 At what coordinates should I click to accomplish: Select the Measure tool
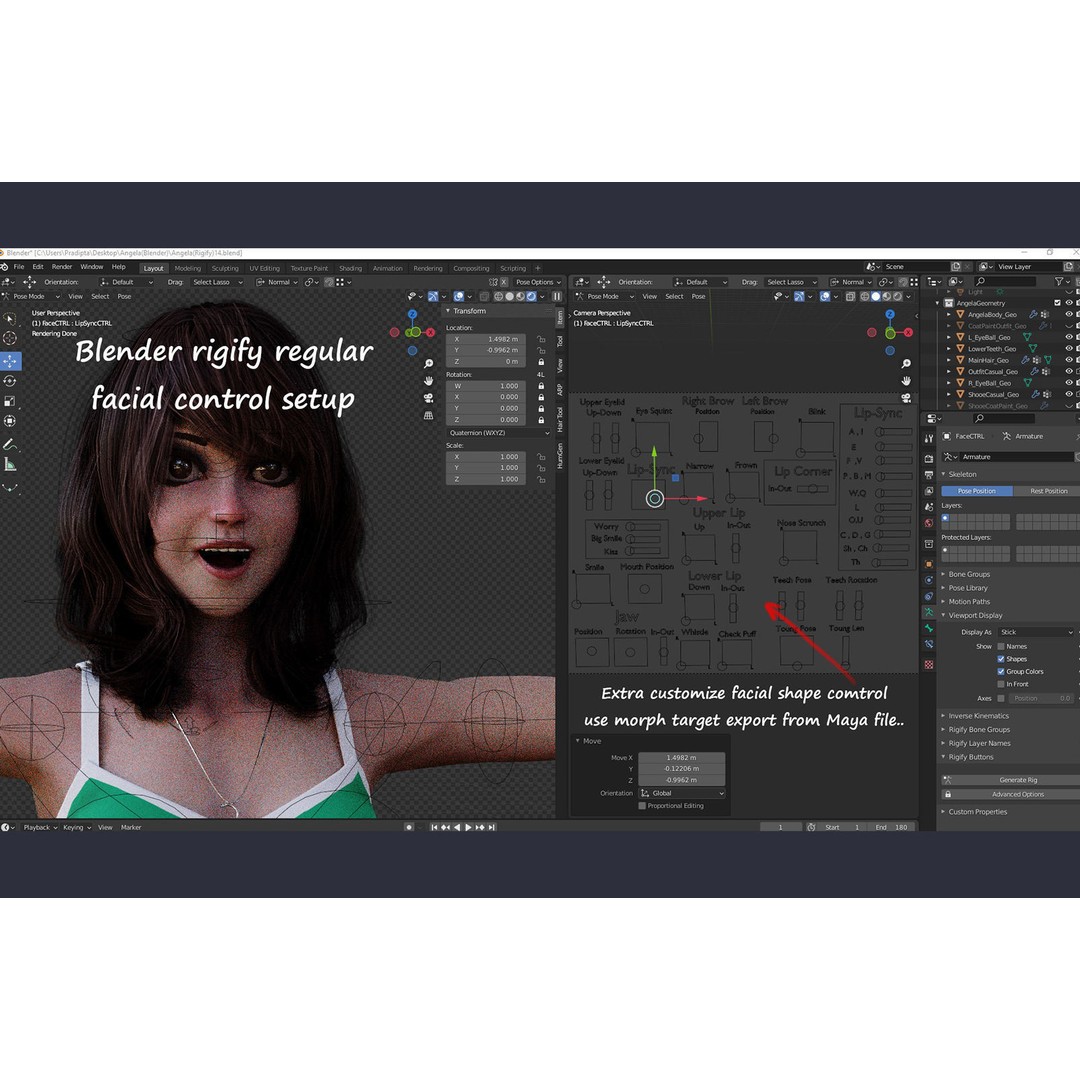click(10, 465)
